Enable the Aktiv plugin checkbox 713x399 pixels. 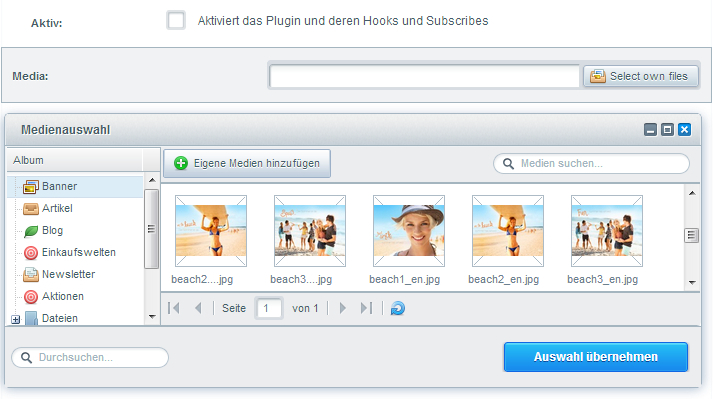click(176, 20)
